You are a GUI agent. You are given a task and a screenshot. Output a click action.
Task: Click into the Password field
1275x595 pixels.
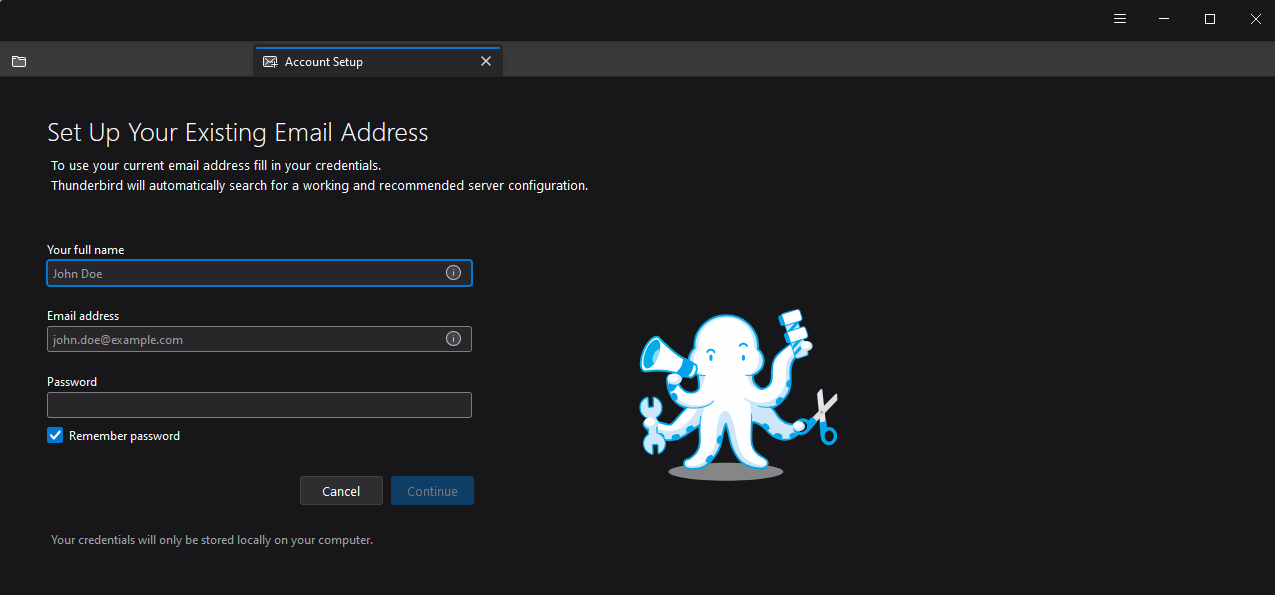259,404
